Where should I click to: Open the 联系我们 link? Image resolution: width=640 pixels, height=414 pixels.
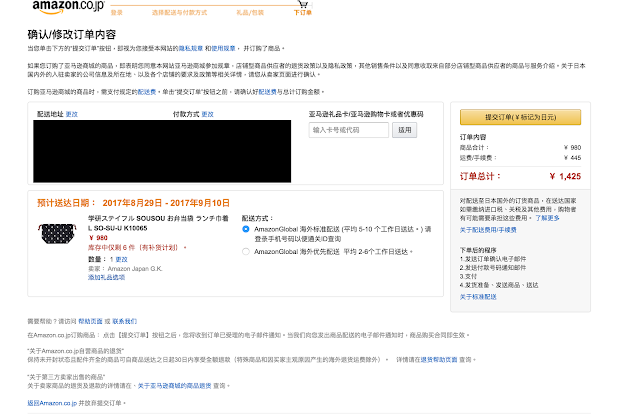pyautogui.click(x=125, y=321)
